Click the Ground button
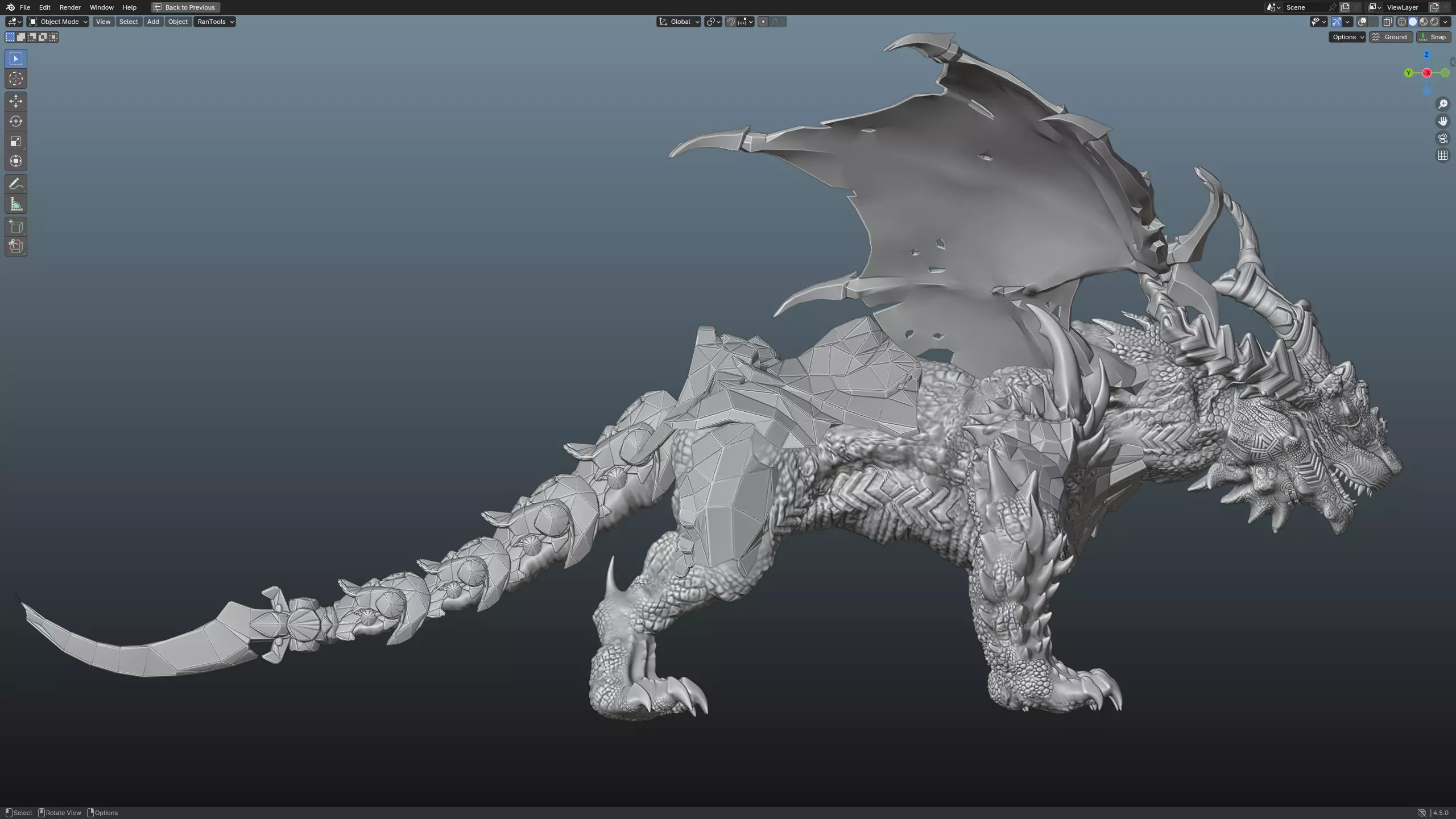The image size is (1456, 819). pyautogui.click(x=1391, y=37)
